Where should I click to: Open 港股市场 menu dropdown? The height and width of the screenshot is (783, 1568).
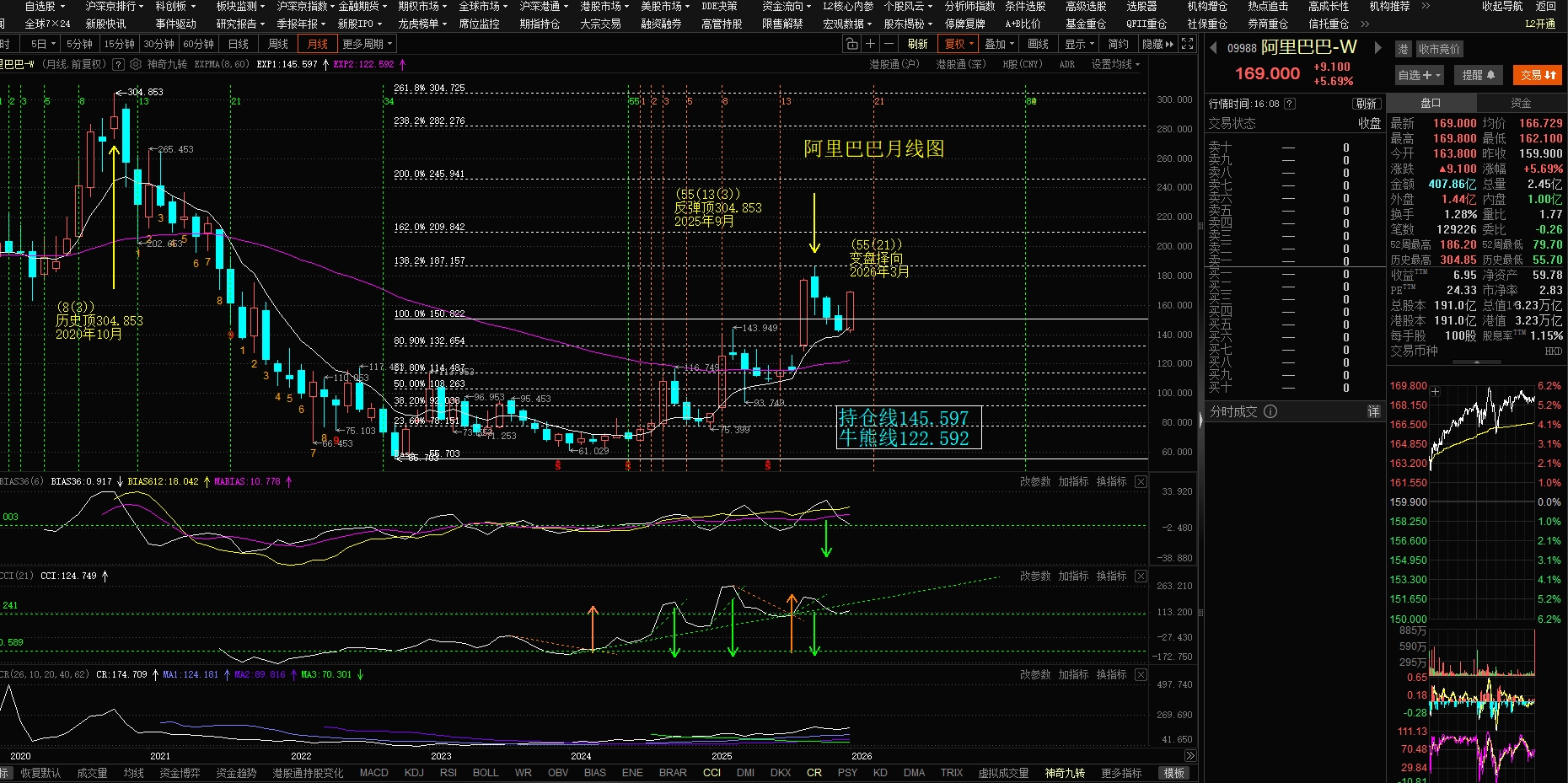pyautogui.click(x=604, y=6)
